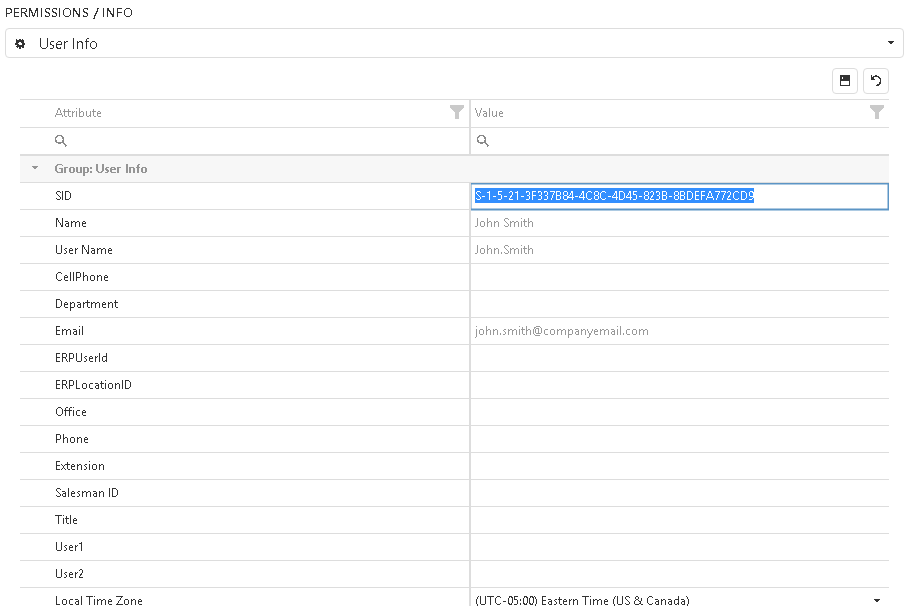Collapse the Group: User Info section
Screen dimensions: 909x606
click(35, 168)
